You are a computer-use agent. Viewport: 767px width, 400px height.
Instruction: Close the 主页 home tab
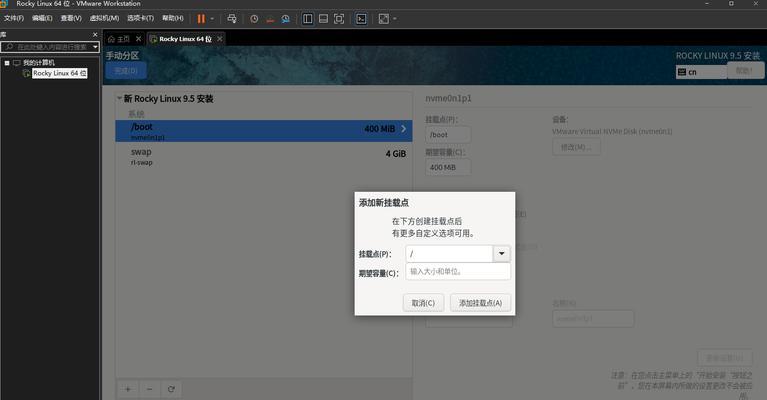[x=138, y=39]
